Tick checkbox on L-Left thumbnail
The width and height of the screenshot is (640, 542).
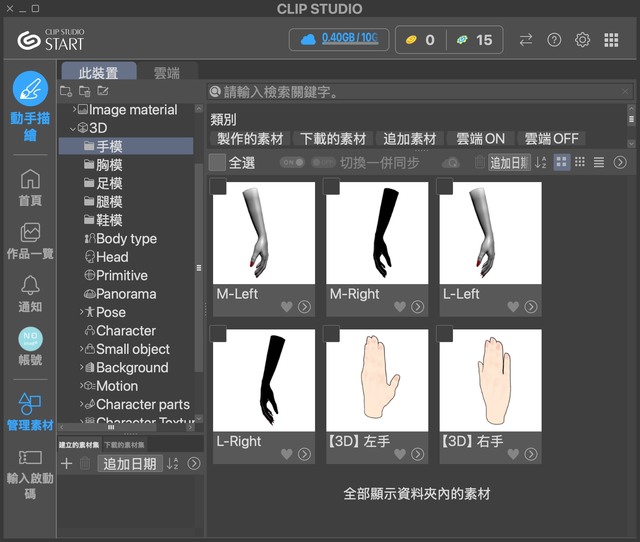[444, 187]
